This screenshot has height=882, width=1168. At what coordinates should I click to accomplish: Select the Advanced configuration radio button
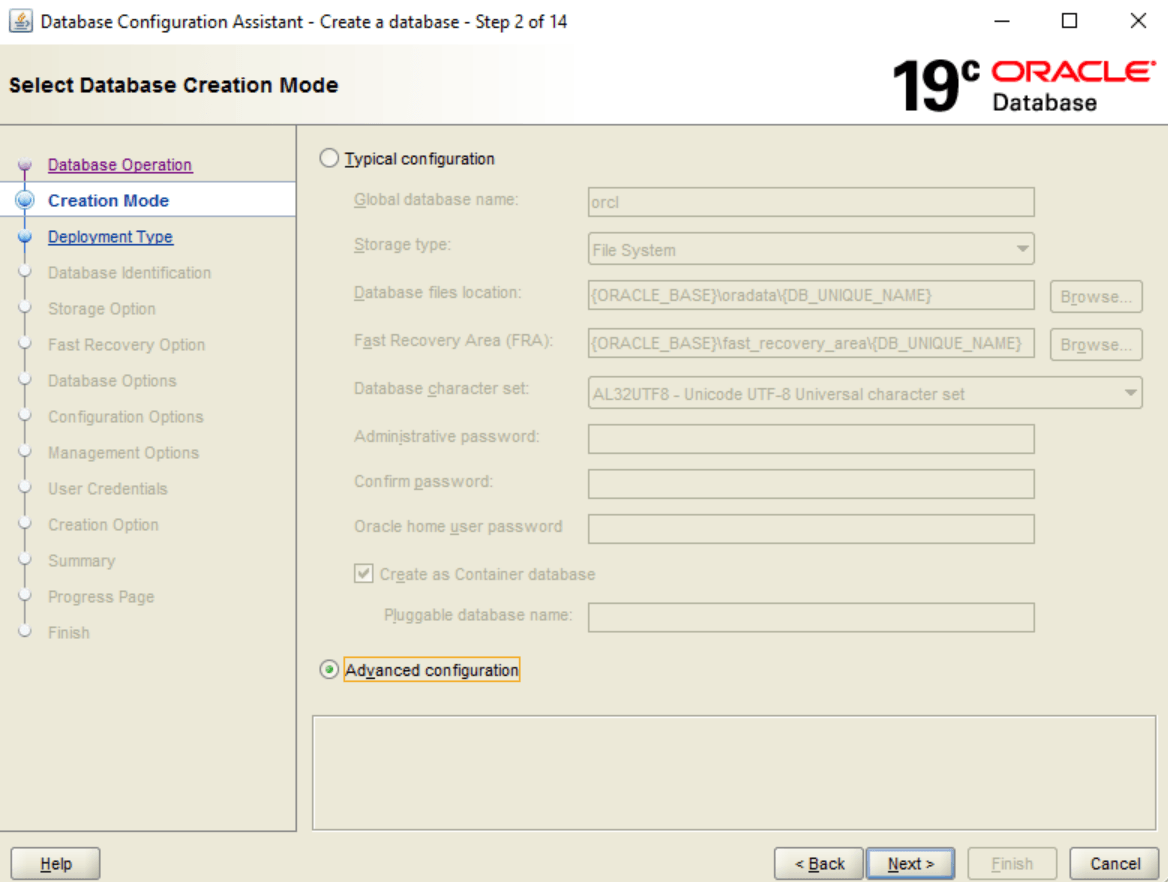[x=328, y=669]
